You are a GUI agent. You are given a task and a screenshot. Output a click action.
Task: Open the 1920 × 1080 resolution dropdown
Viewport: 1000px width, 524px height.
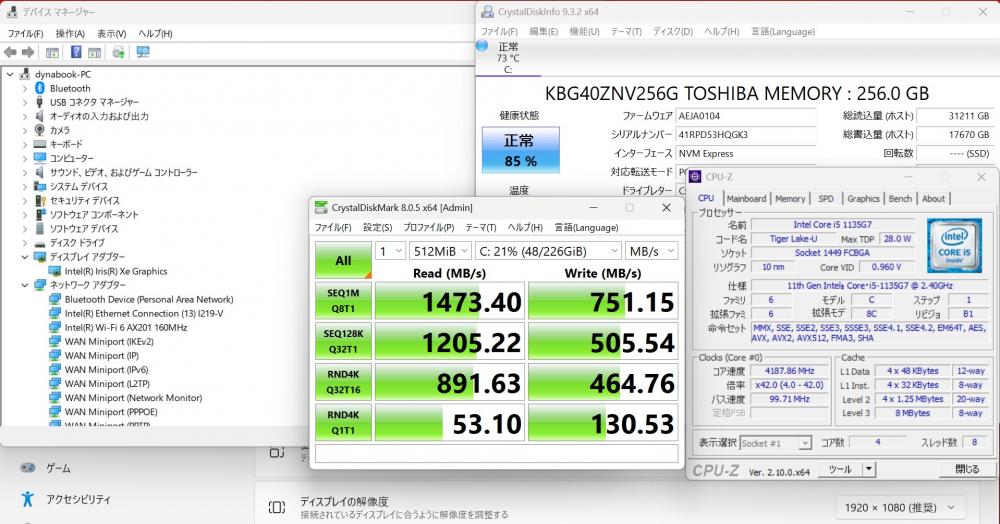900,507
